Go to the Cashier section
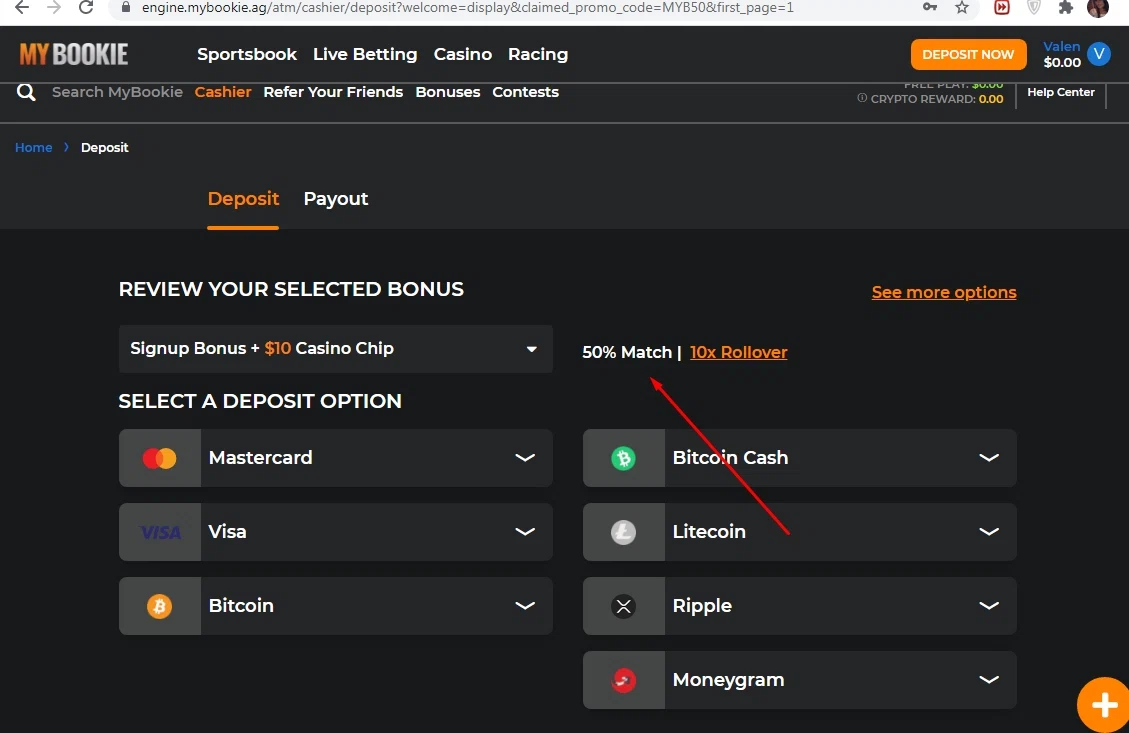The width and height of the screenshot is (1129, 733). pos(223,92)
